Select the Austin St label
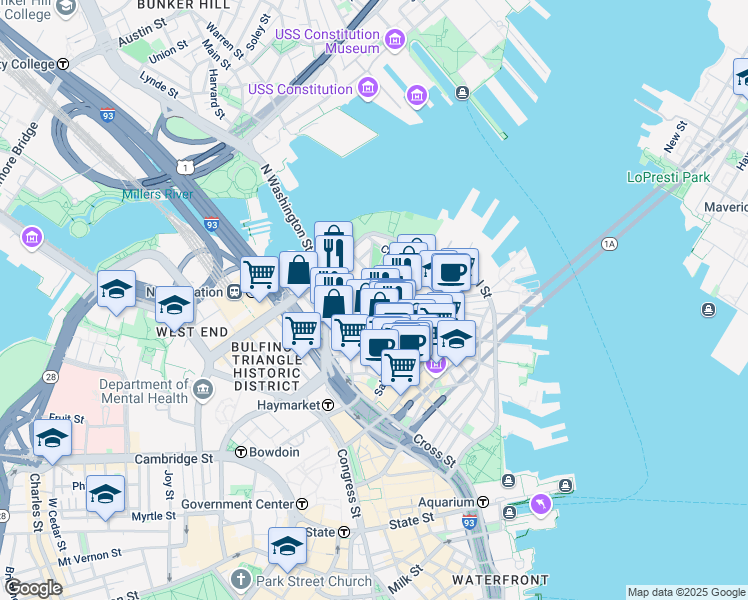The width and height of the screenshot is (748, 600). 142,32
